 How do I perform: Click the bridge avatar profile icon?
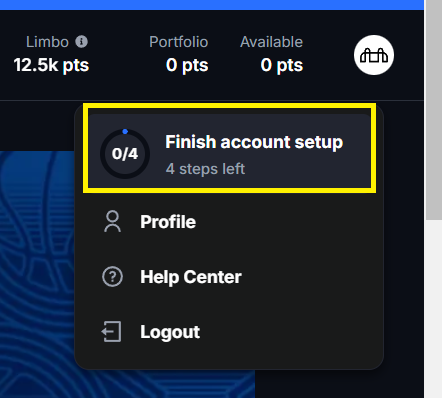coord(374,55)
